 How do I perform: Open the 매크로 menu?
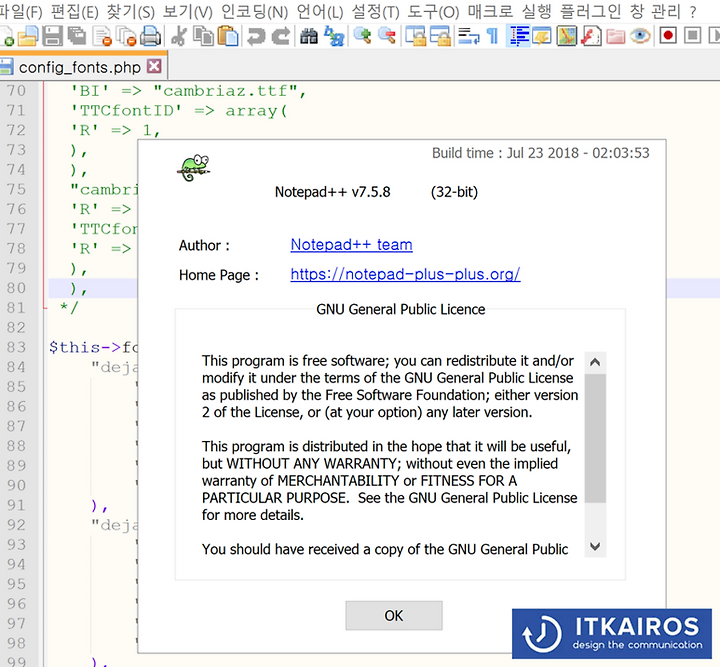point(490,11)
